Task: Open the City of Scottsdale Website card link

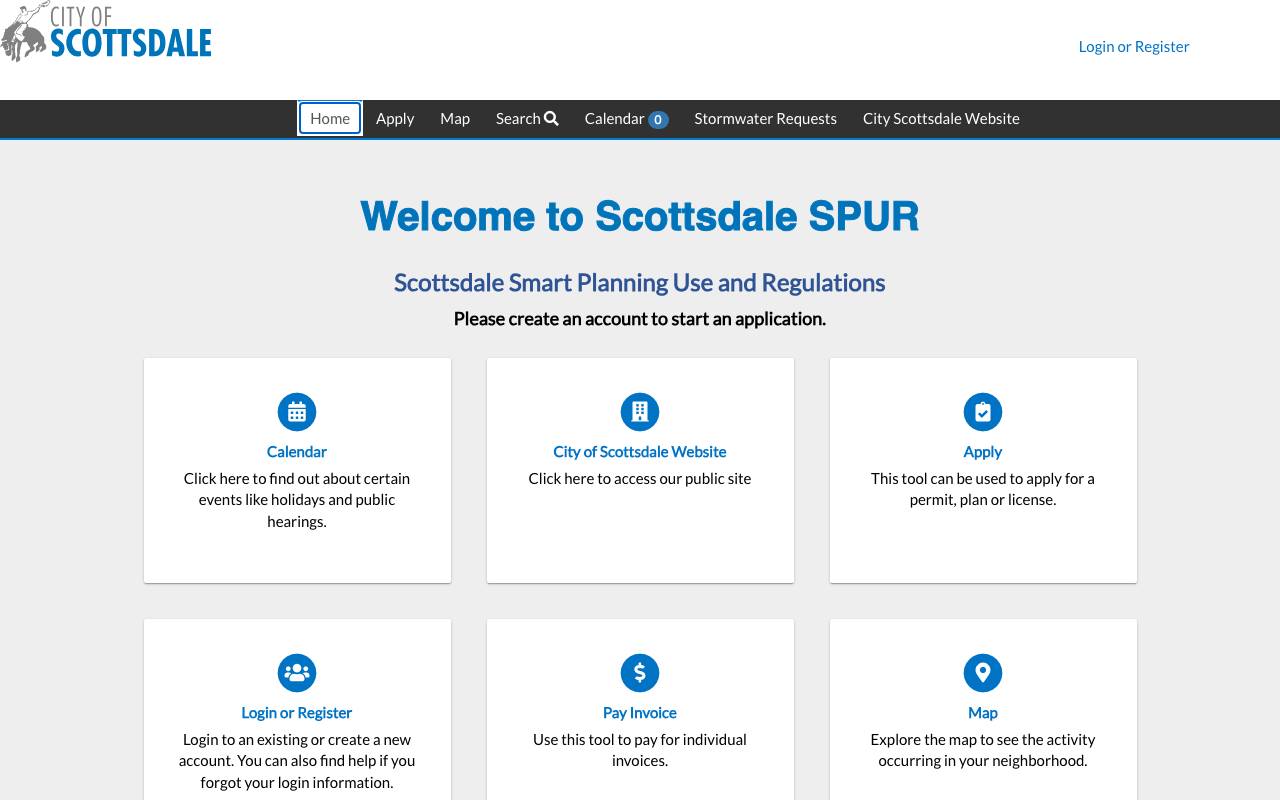Action: [640, 452]
